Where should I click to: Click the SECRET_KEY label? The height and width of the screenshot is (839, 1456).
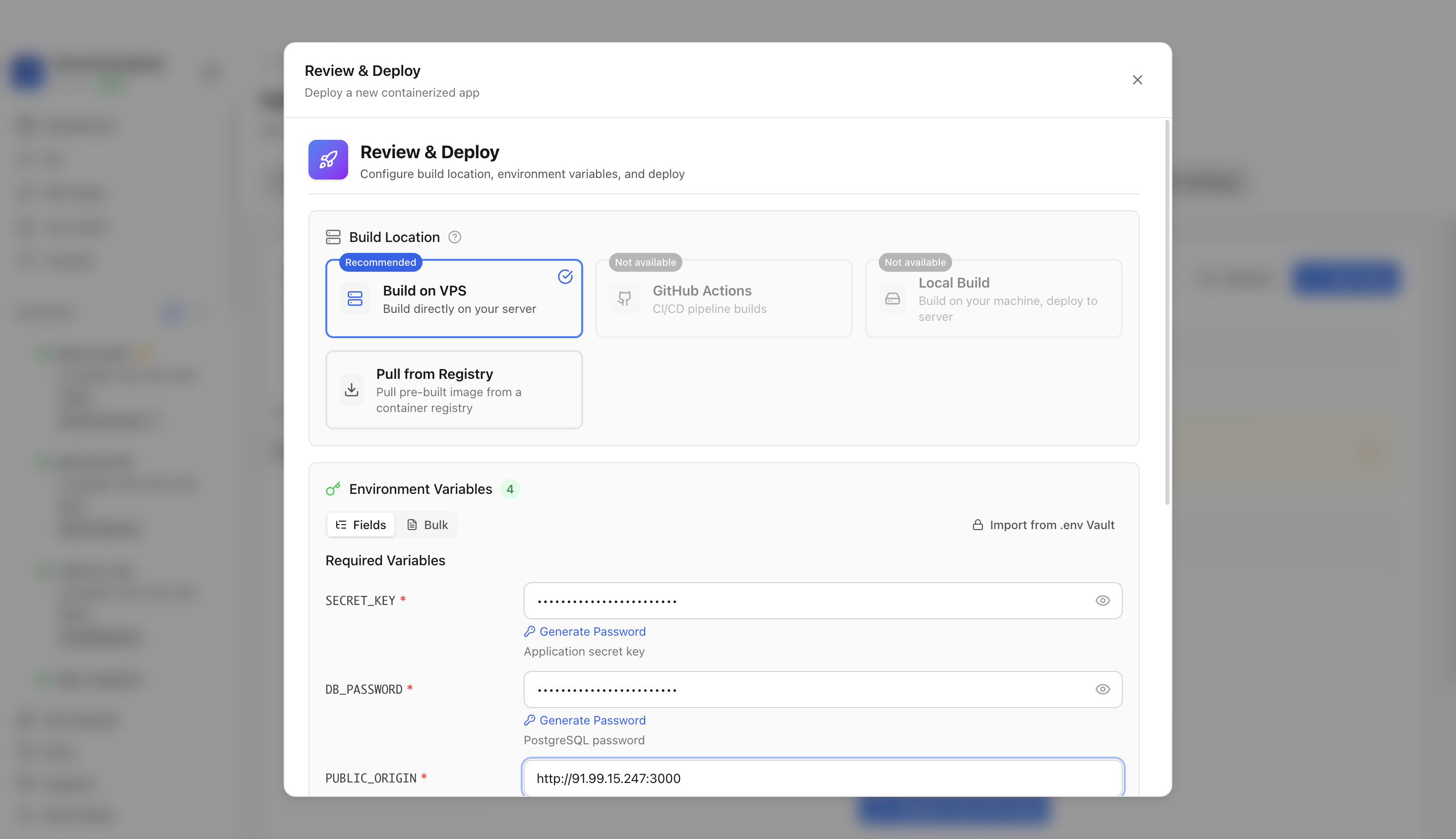tap(361, 601)
